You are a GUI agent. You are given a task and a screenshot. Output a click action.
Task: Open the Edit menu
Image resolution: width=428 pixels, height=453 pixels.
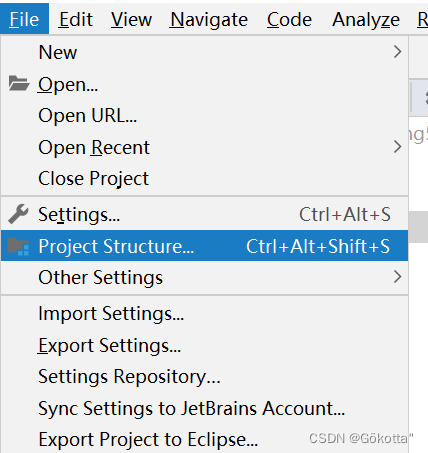click(x=76, y=19)
